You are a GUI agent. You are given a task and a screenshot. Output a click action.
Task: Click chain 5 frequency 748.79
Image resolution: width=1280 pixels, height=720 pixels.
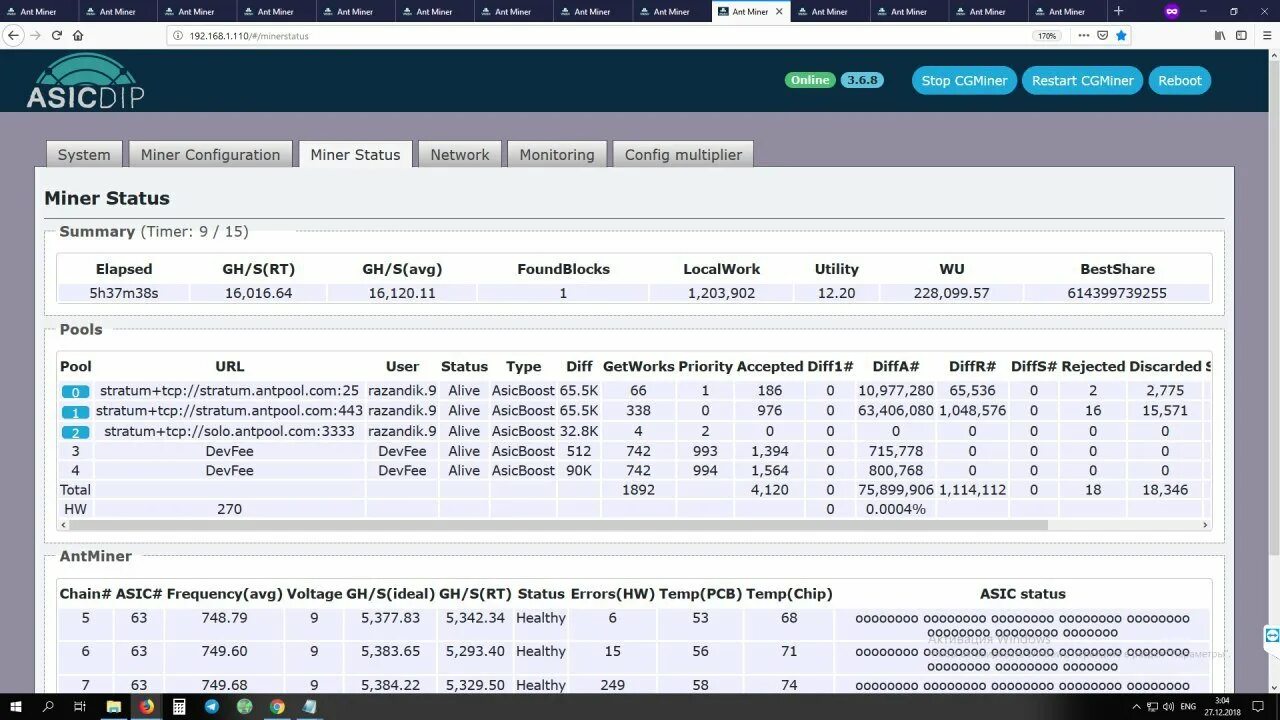tap(224, 618)
